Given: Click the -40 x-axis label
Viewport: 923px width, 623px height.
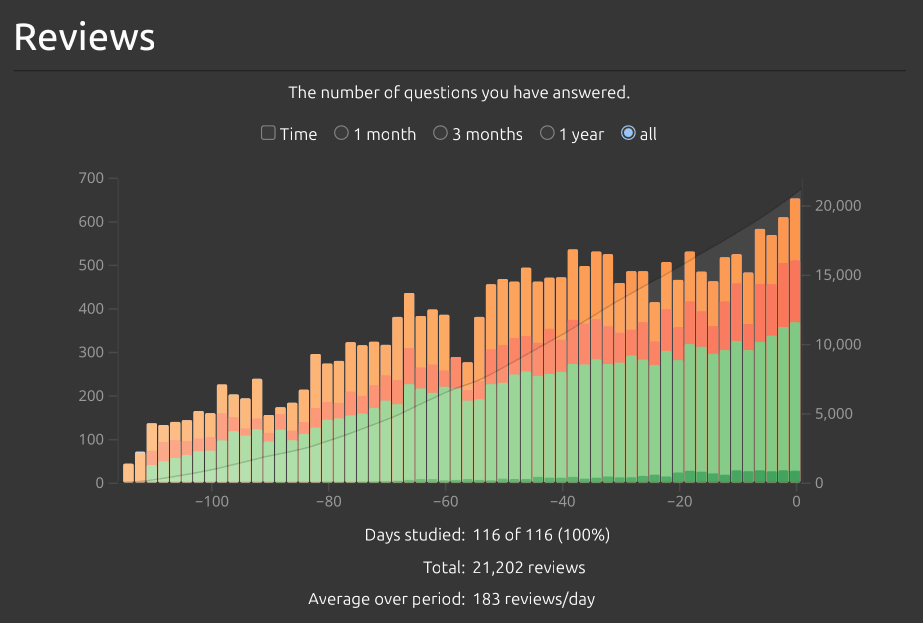Looking at the screenshot, I should 562,502.
